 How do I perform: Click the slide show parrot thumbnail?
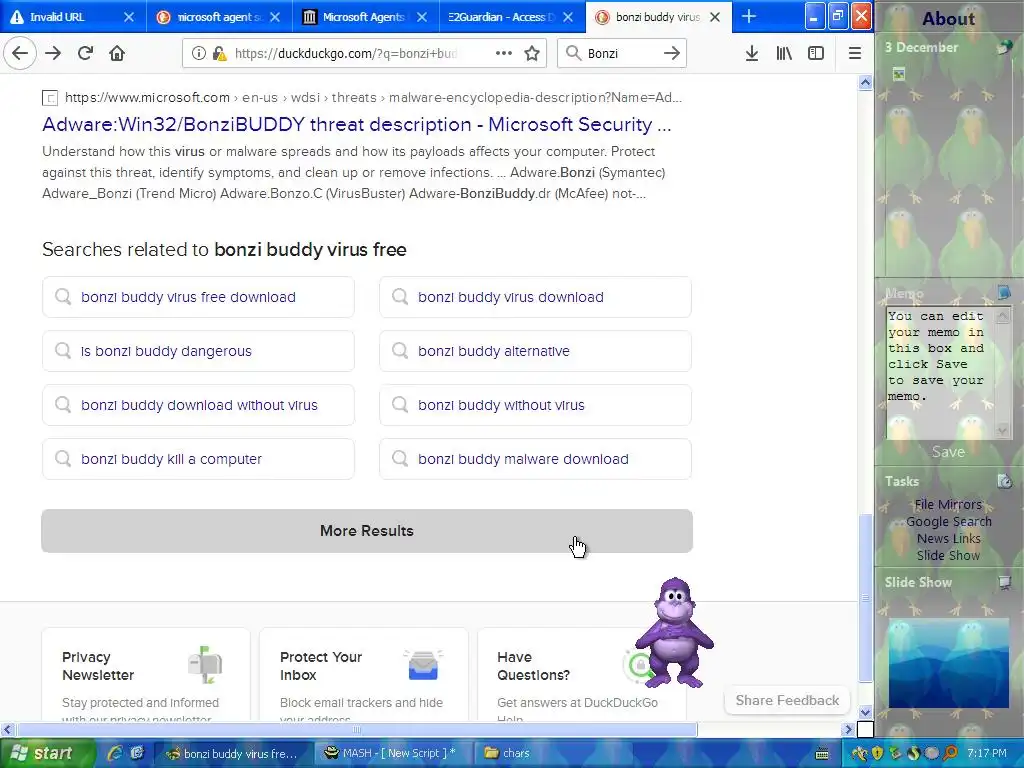pos(948,663)
